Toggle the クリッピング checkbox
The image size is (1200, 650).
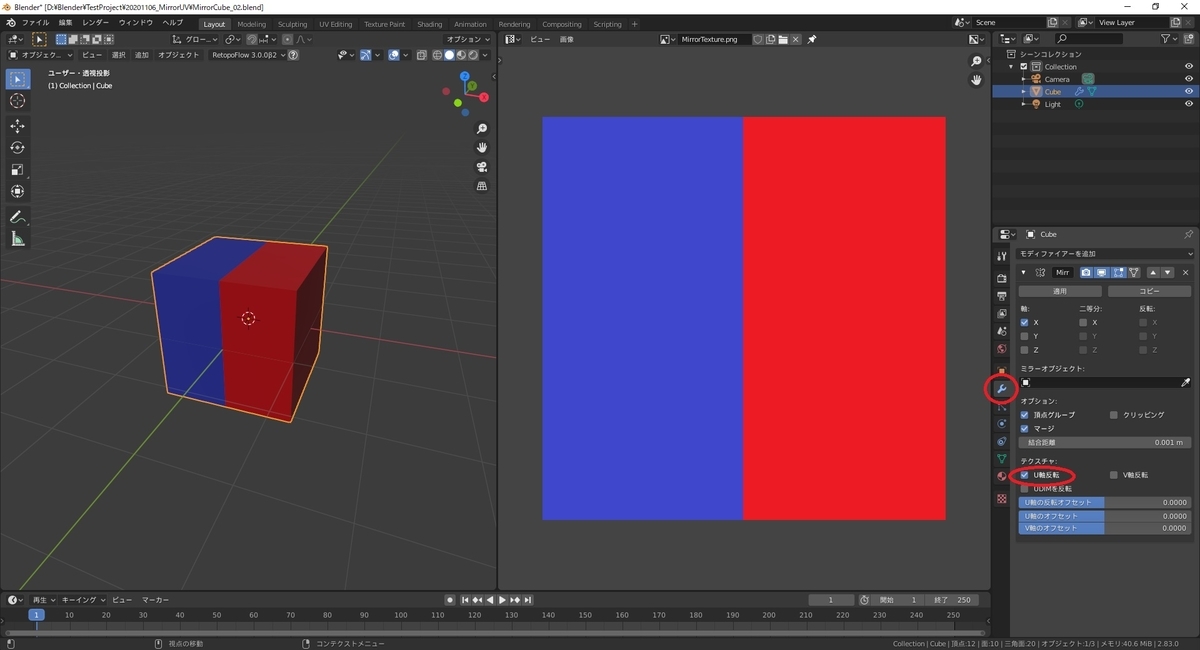pyautogui.click(x=1114, y=414)
